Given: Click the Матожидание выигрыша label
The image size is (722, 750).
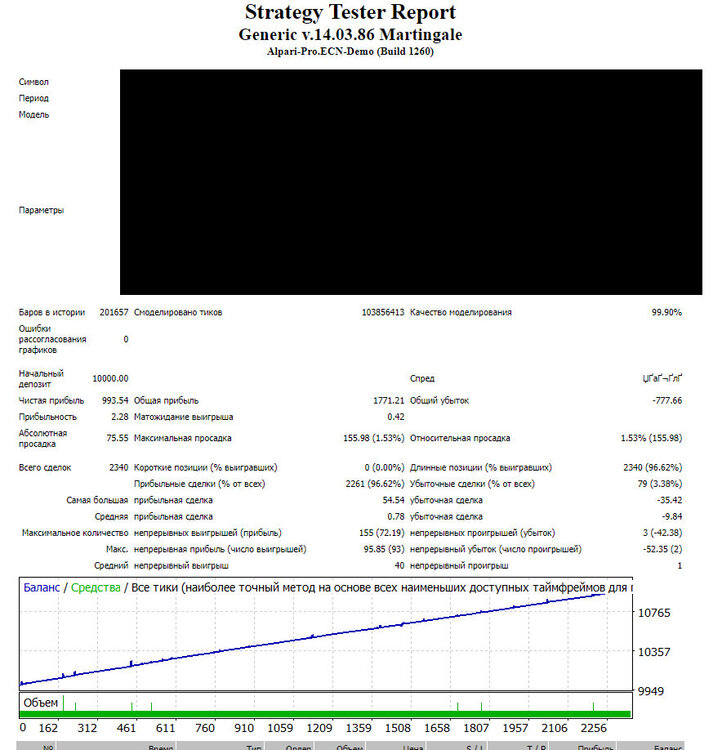Looking at the screenshot, I should (x=183, y=417).
